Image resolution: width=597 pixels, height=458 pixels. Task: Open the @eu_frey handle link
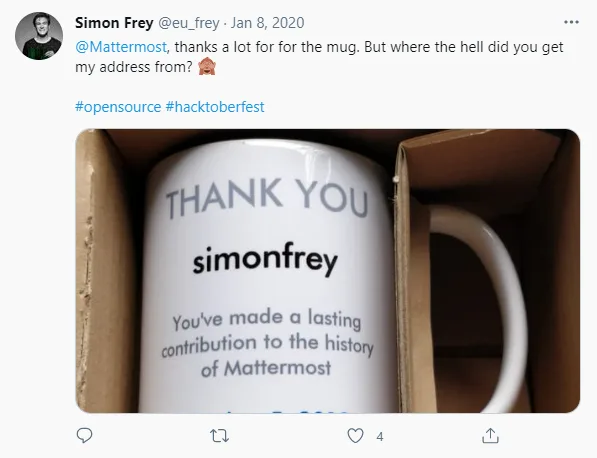tap(188, 23)
